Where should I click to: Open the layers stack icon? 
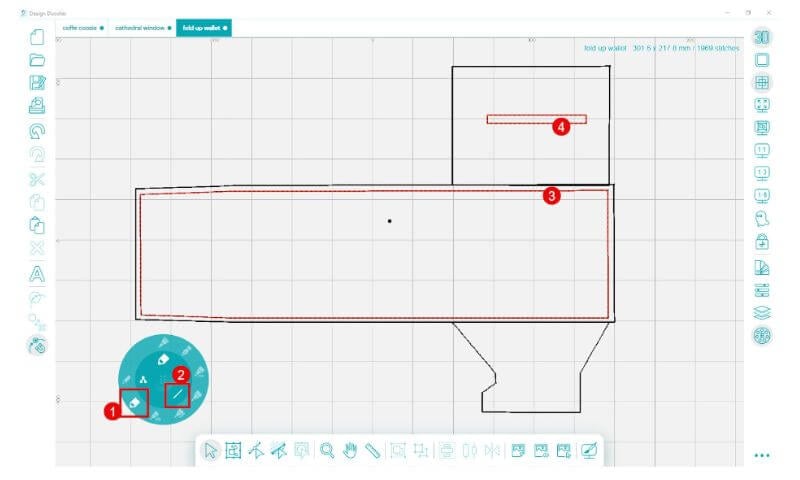click(x=762, y=312)
